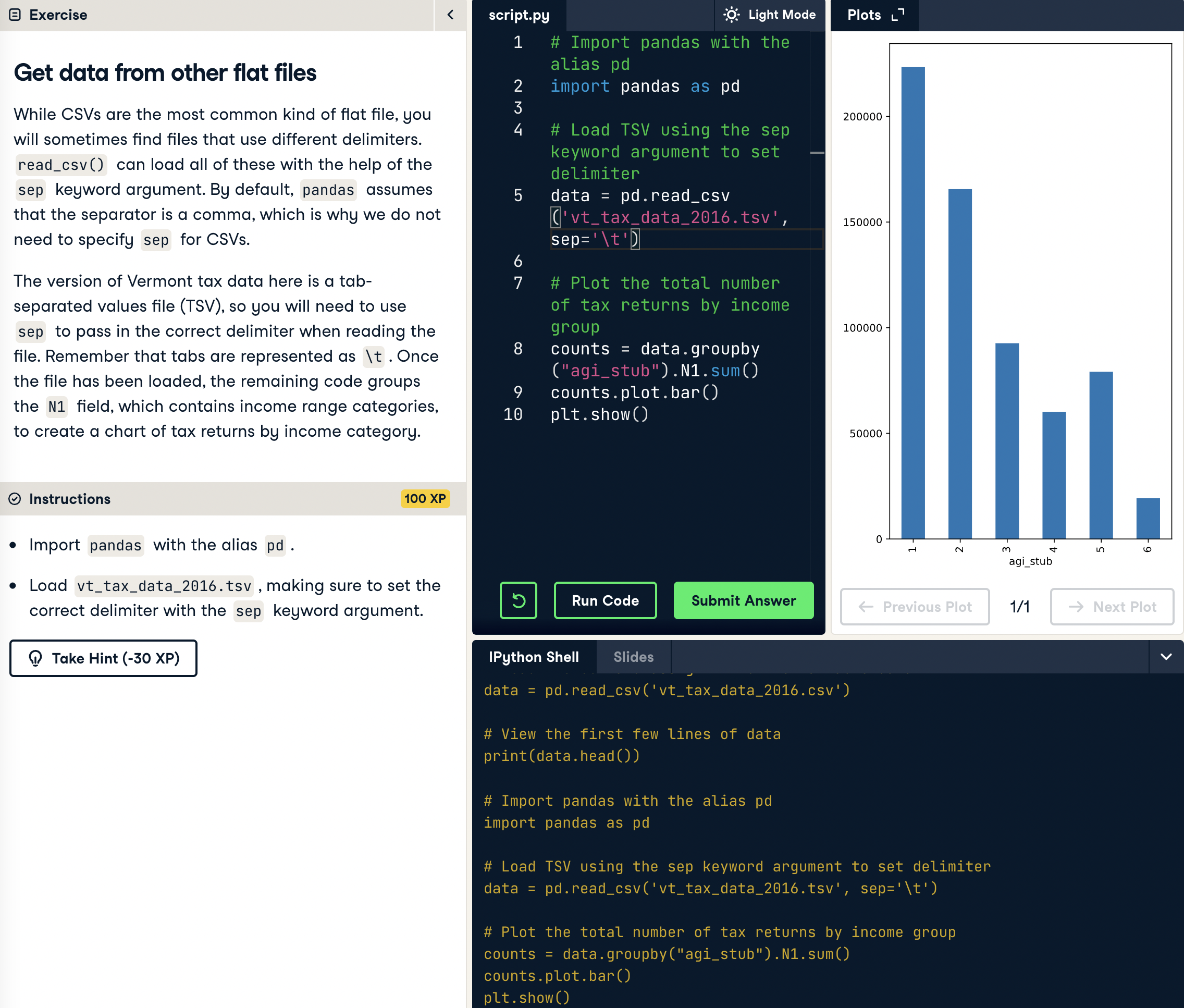Switch to the Slides tab
Screen dimensions: 1184x1008
coord(633,657)
